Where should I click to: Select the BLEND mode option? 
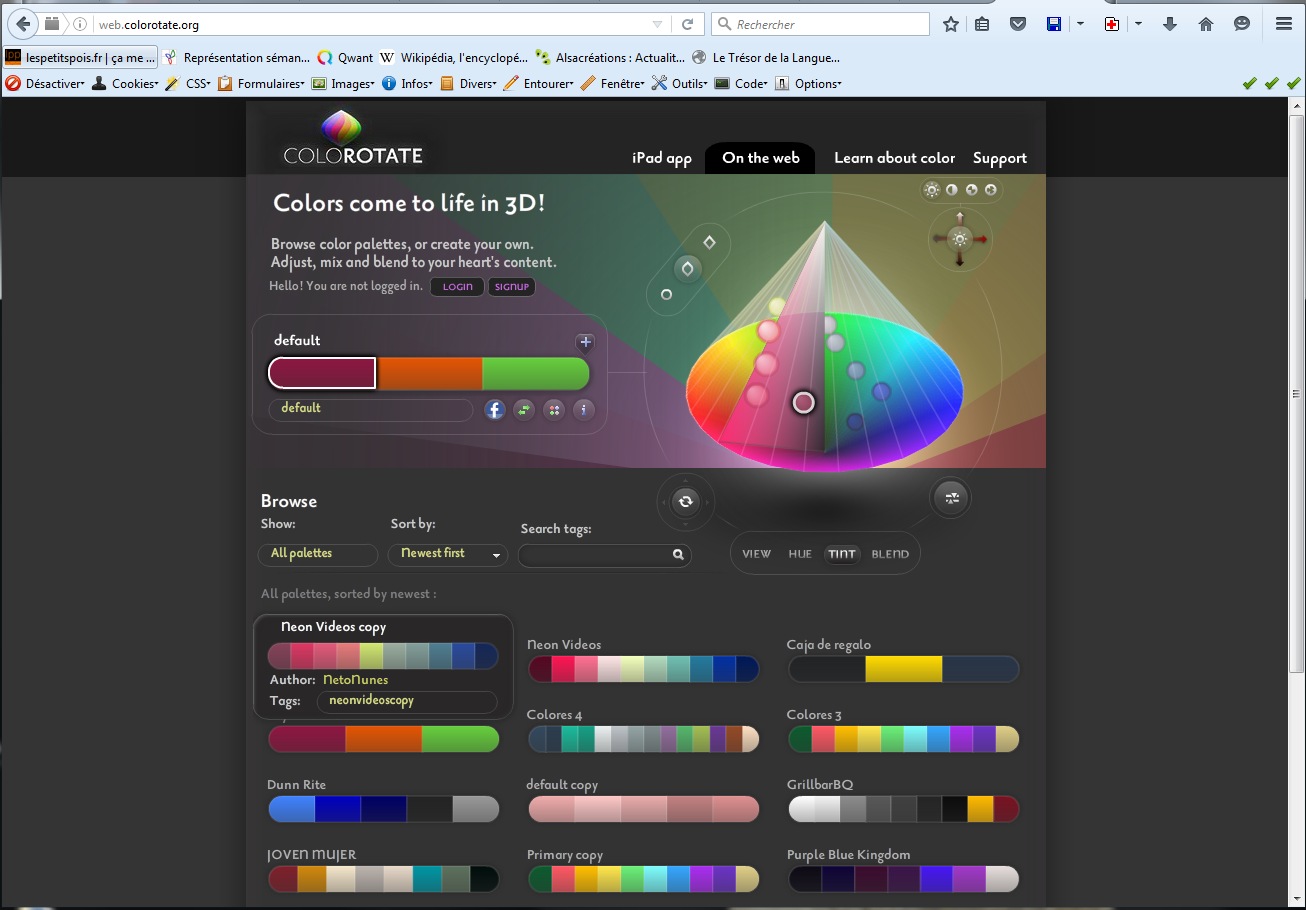[x=890, y=554]
